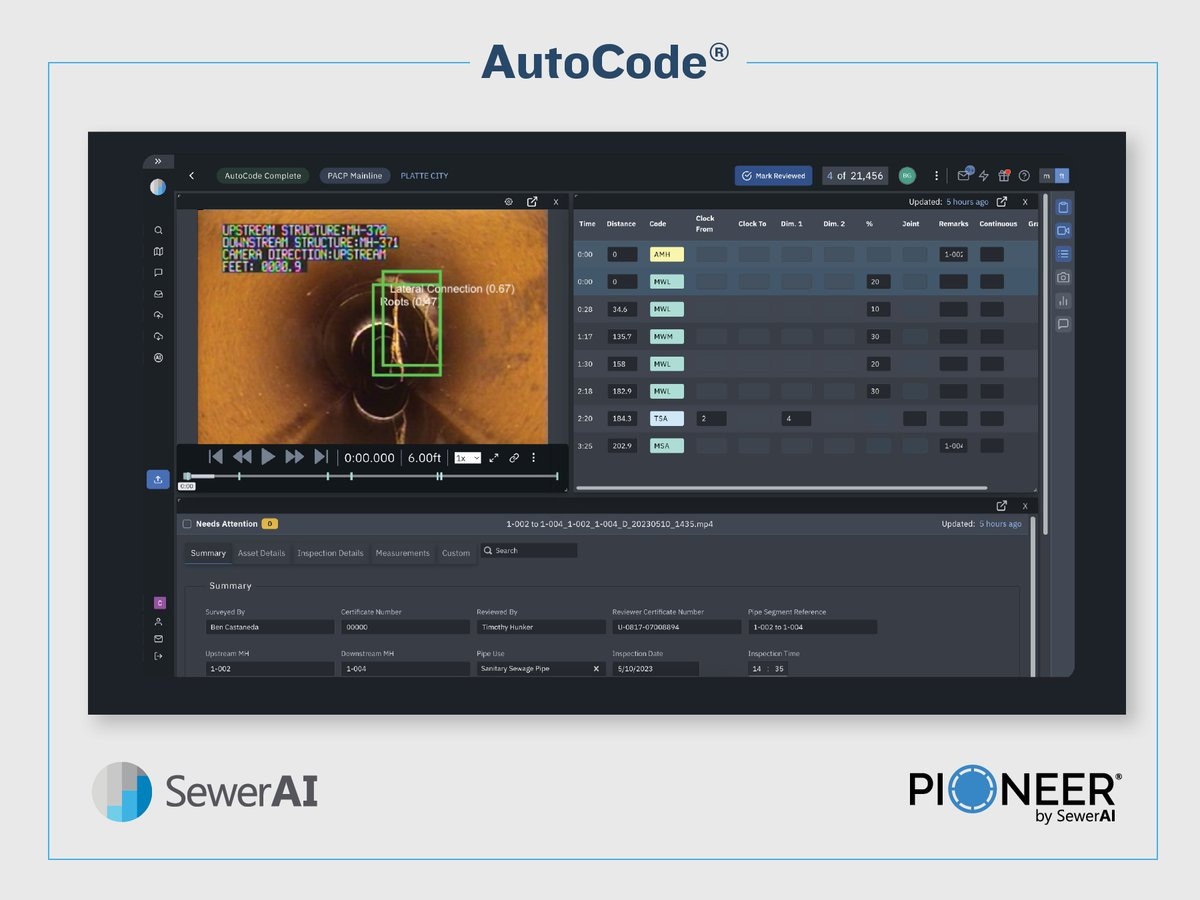Toggle the video camera panel in right rail
Image resolution: width=1200 pixels, height=900 pixels.
pos(1063,231)
